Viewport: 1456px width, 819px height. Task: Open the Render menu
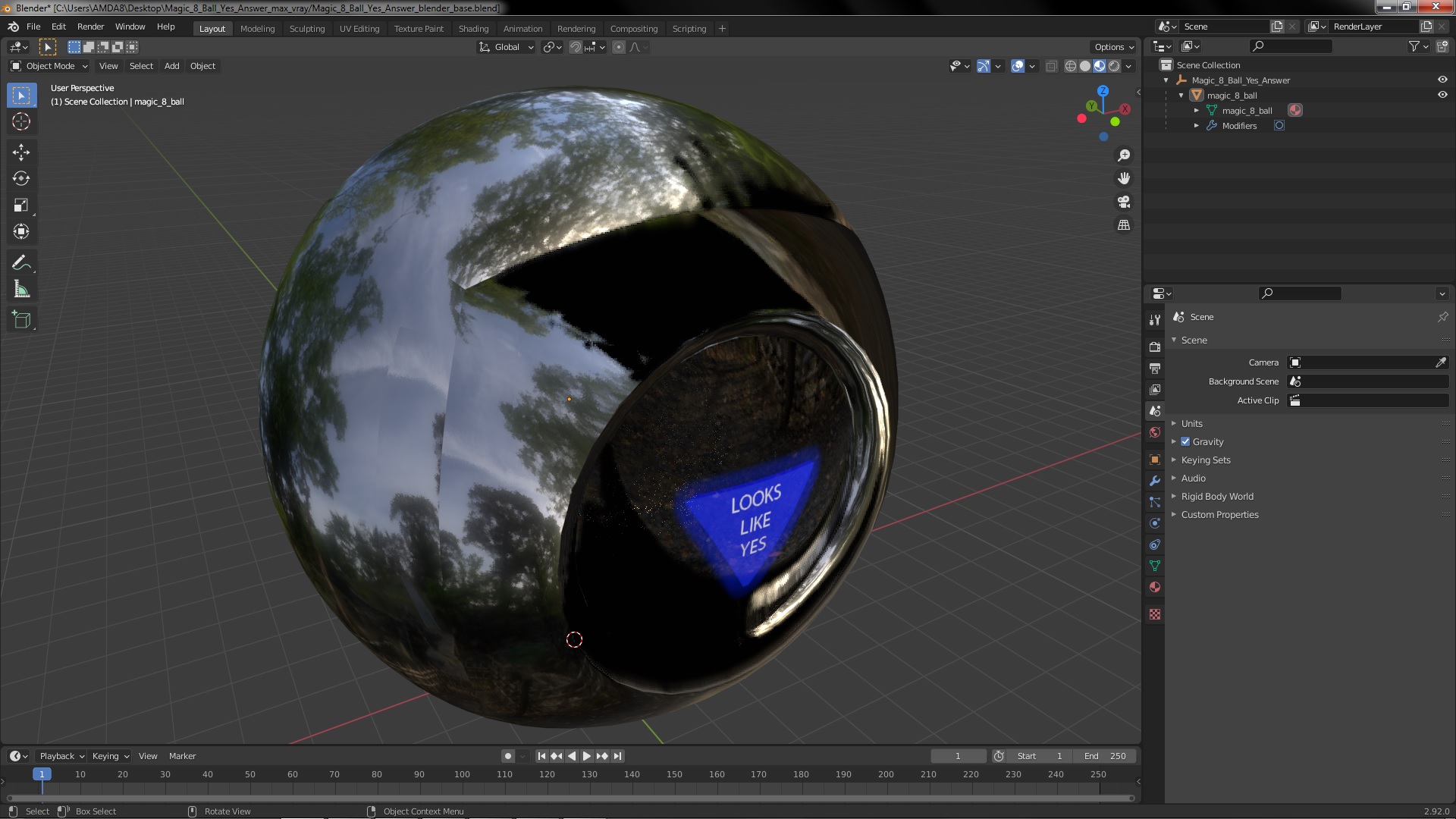(x=90, y=27)
